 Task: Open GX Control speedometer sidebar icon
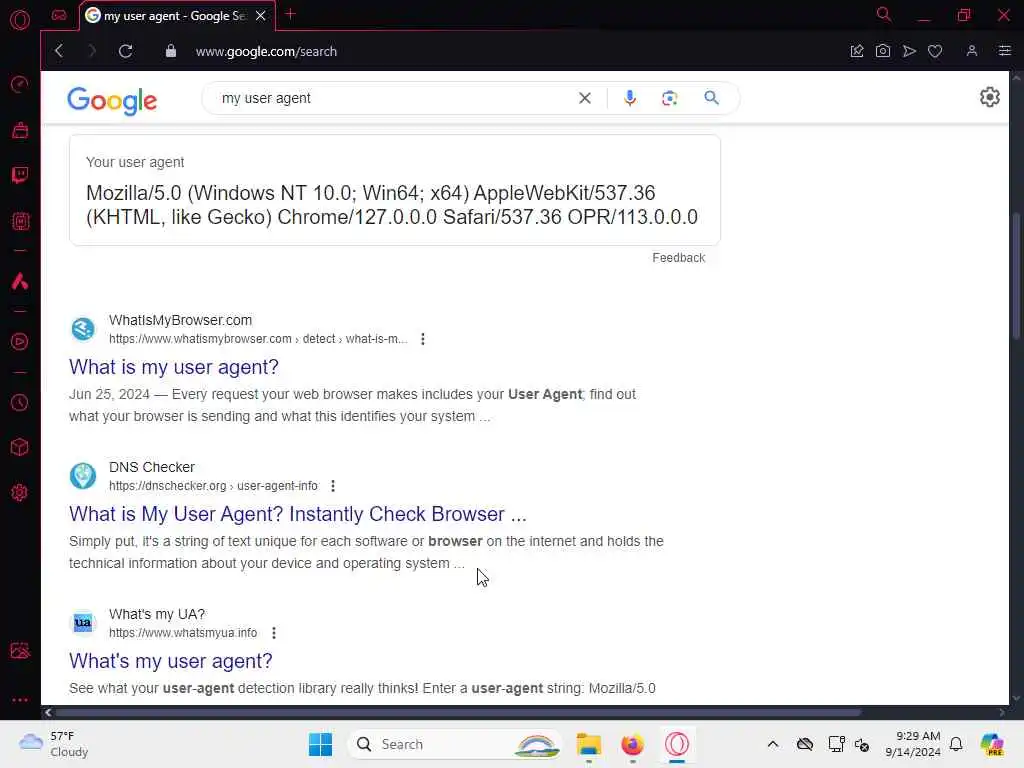20,84
